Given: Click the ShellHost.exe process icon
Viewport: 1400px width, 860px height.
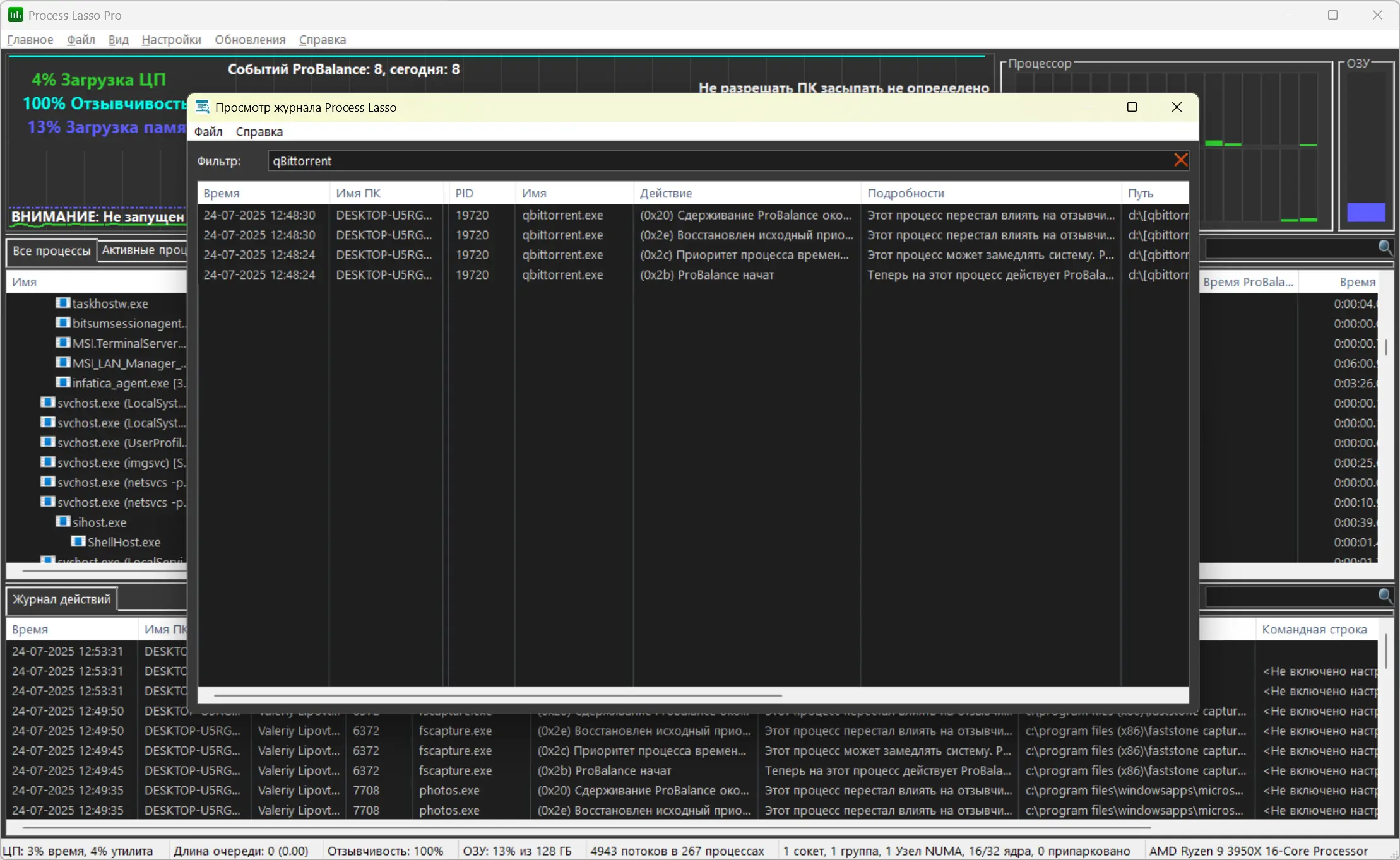Looking at the screenshot, I should tap(78, 541).
